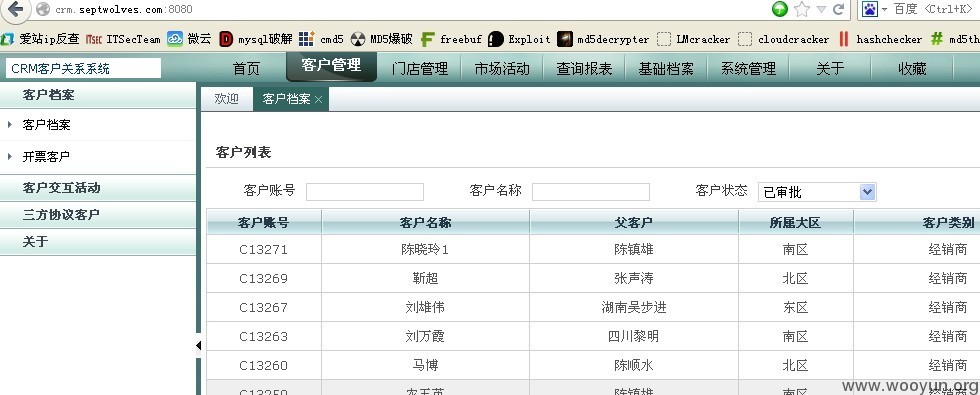Click the reload page icon
980x395 pixels.
click(x=839, y=9)
